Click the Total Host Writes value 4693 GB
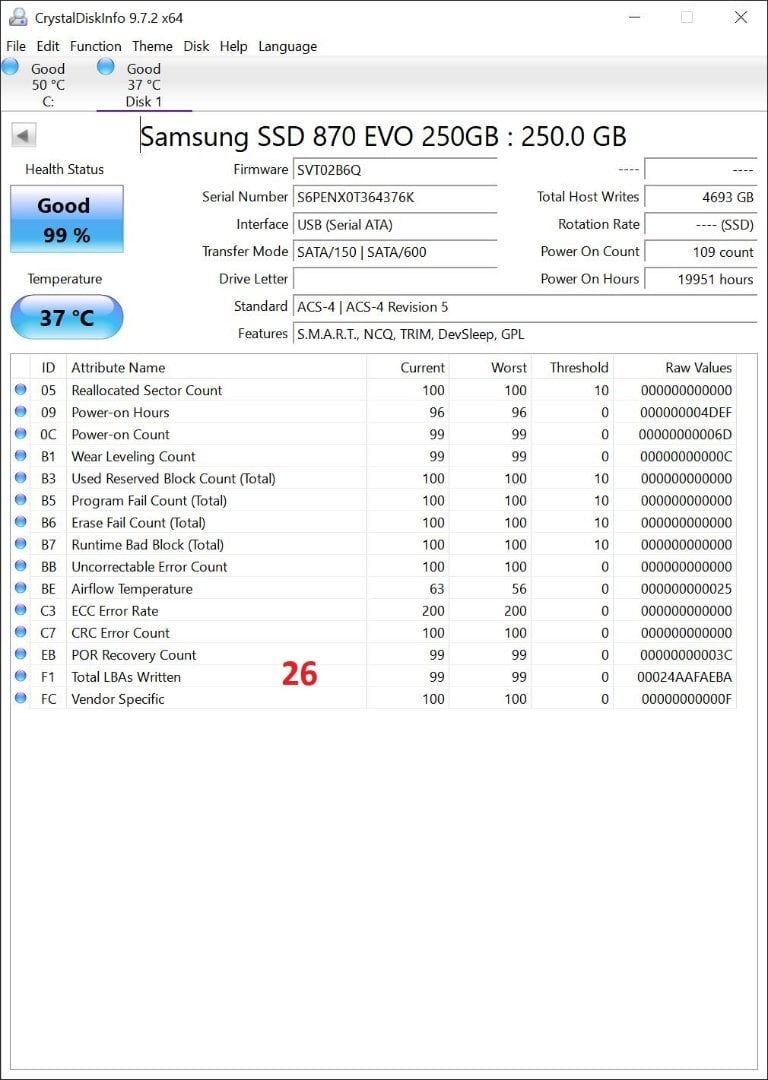Screen dimensions: 768x1080 (x=700, y=198)
